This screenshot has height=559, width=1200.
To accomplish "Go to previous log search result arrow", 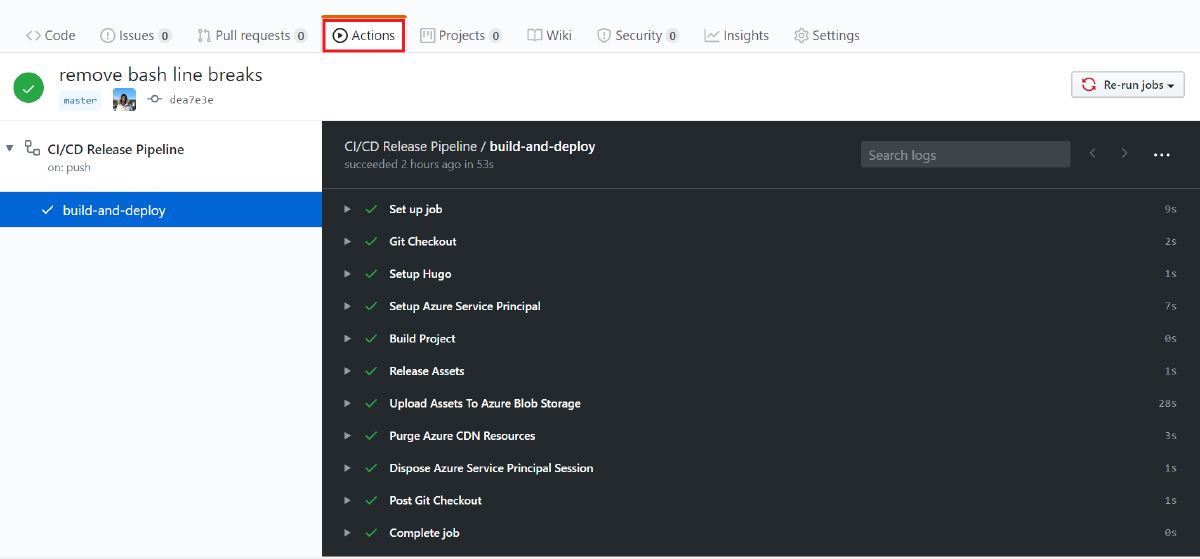I will [1093, 154].
